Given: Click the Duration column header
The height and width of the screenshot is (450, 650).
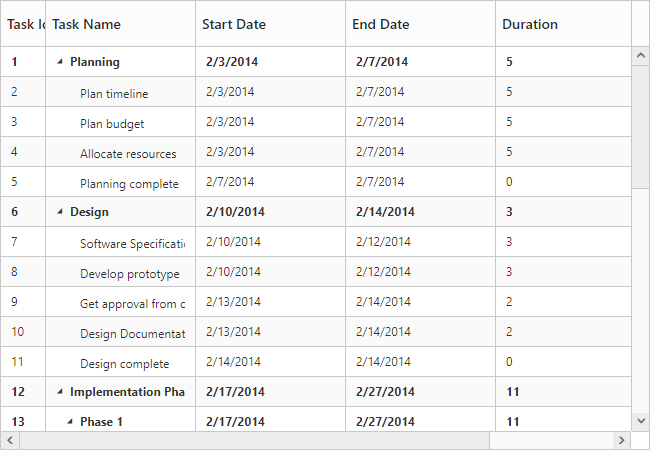Looking at the screenshot, I should [530, 24].
